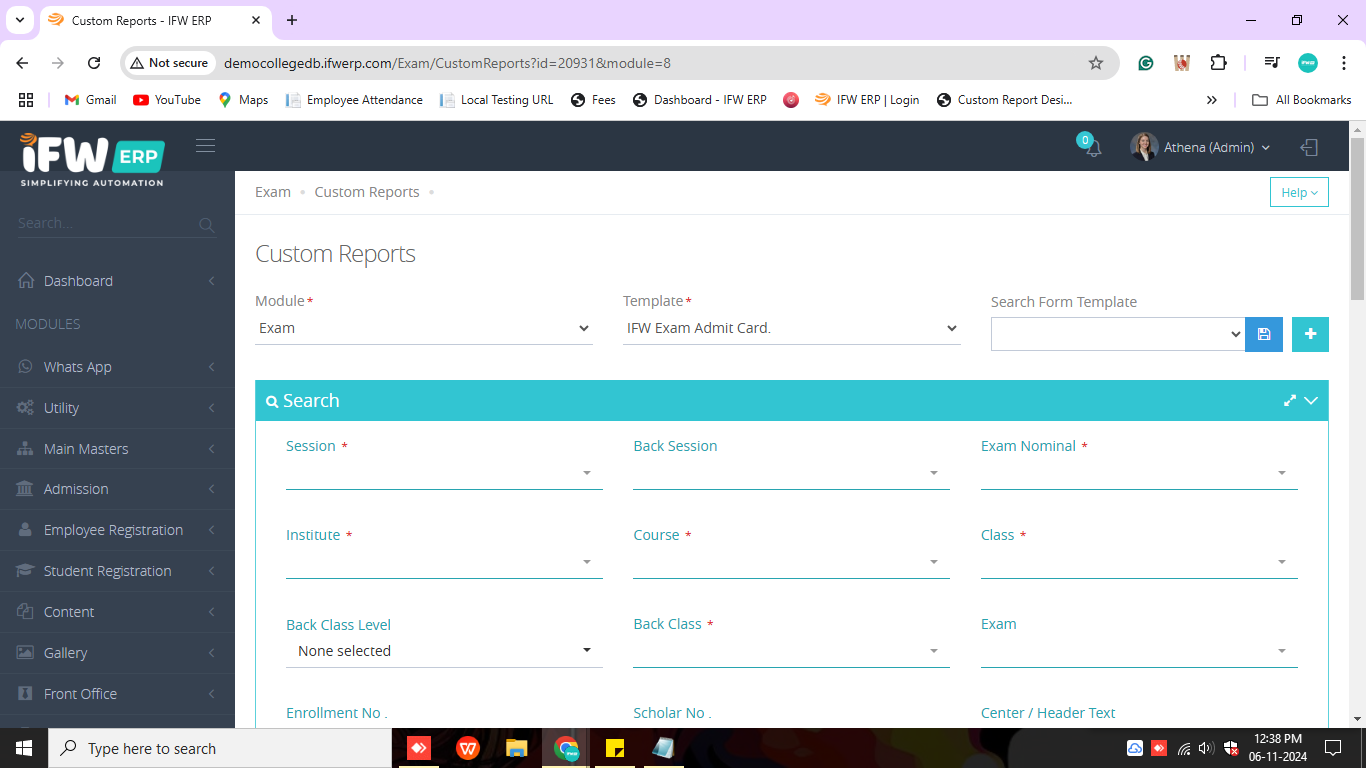Expand Employee Registration sidebar menu

point(117,530)
